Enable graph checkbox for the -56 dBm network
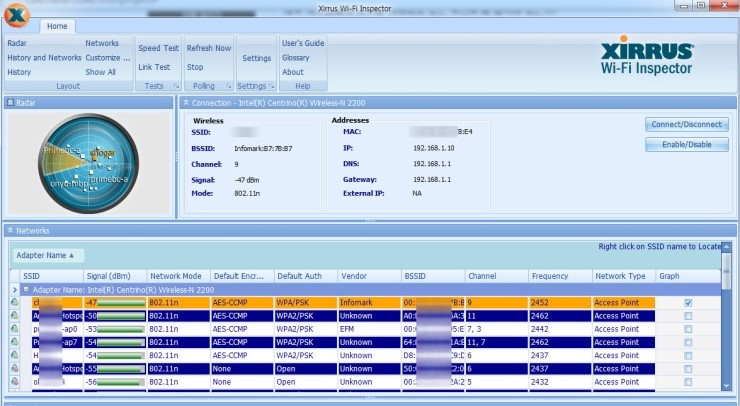 click(x=688, y=382)
